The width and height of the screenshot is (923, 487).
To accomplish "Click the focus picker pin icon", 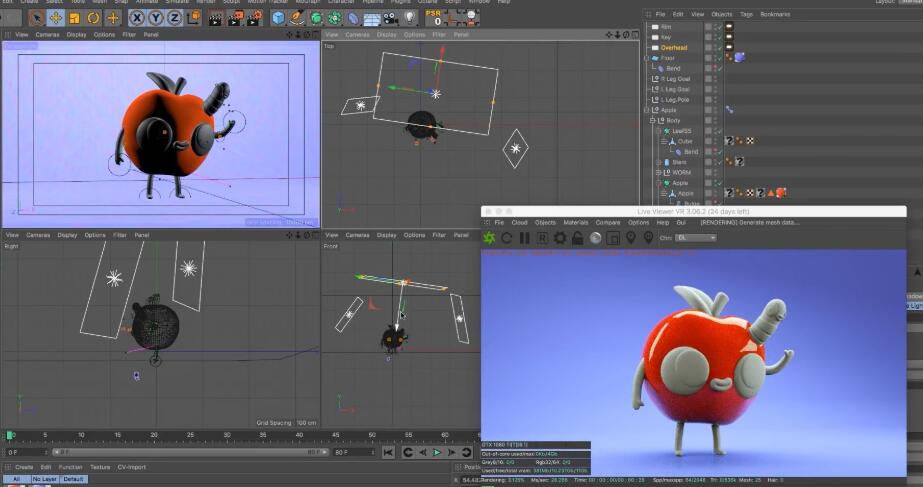I will pyautogui.click(x=630, y=238).
